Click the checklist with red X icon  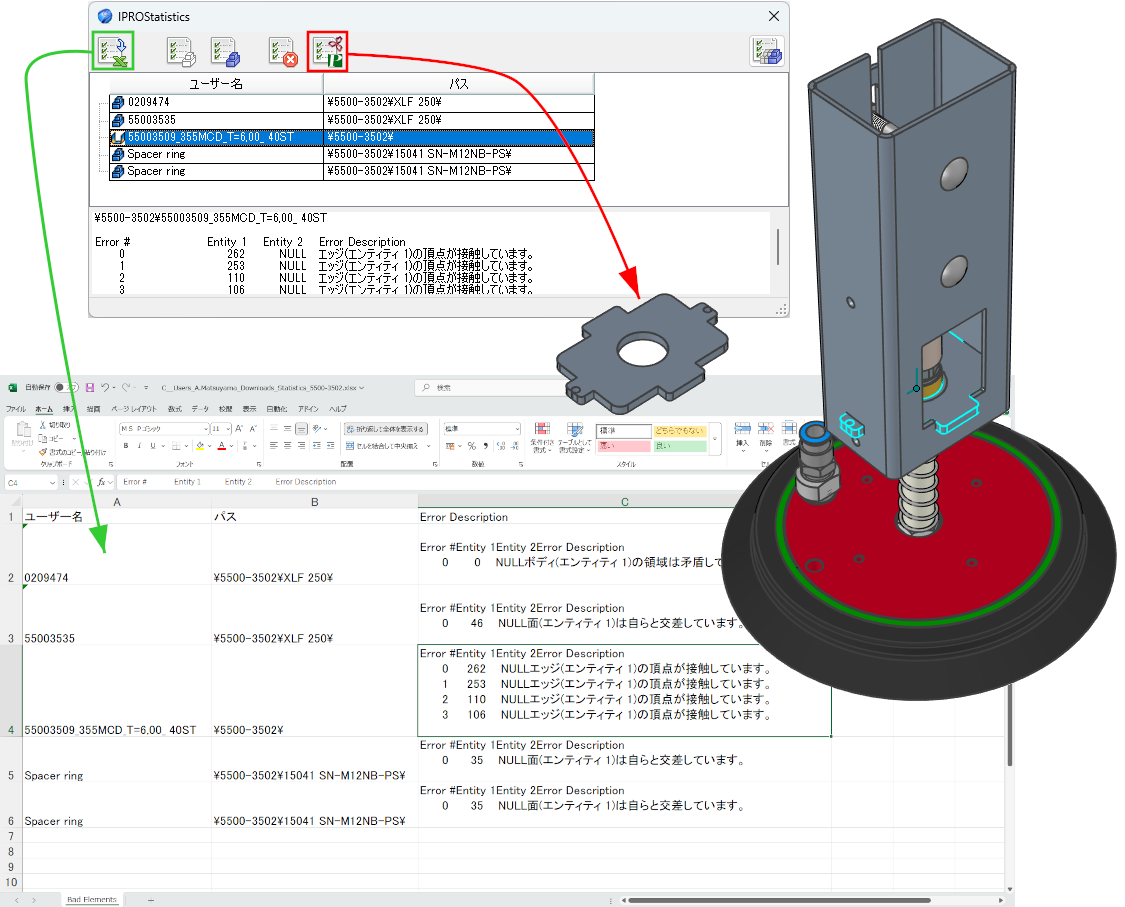[283, 52]
